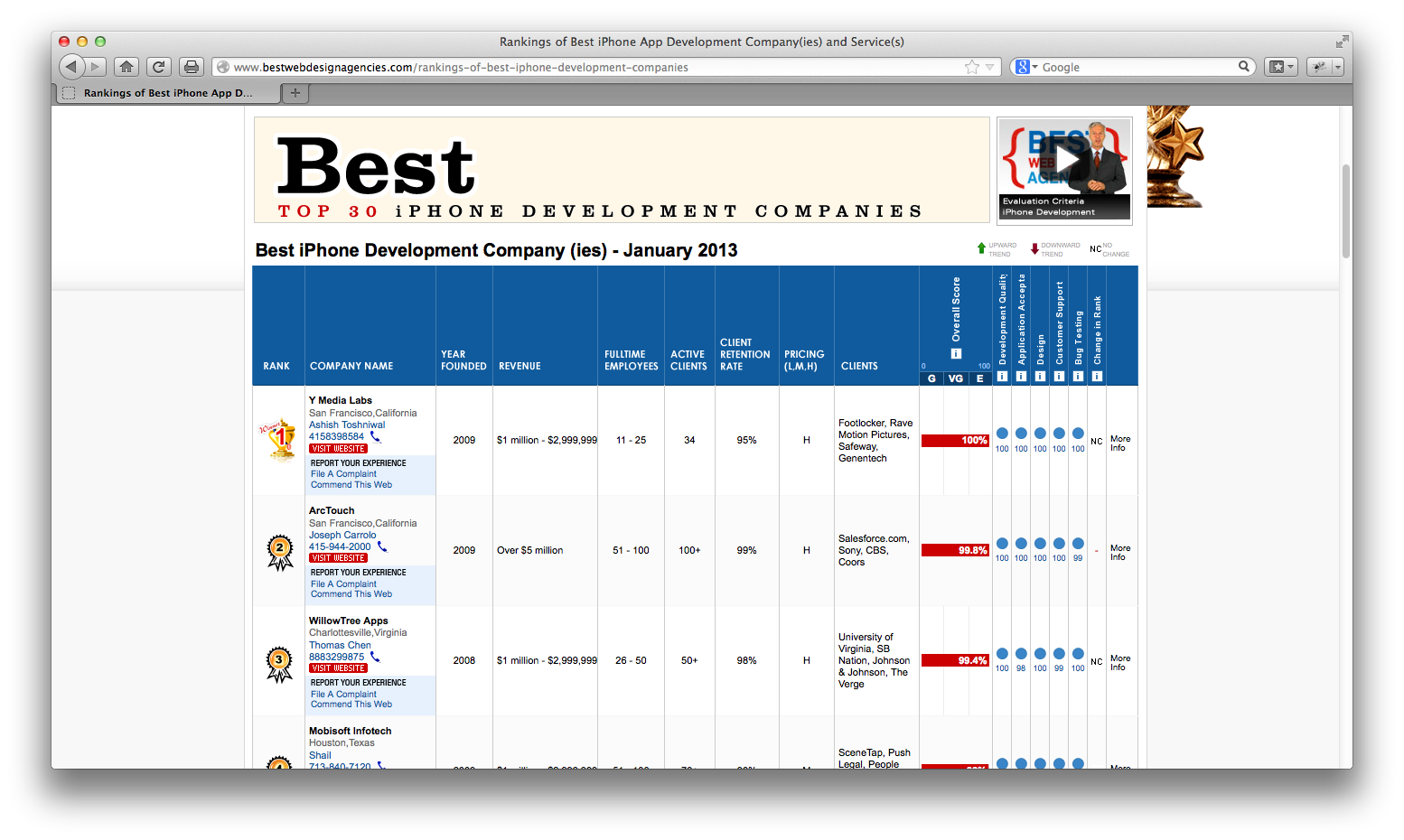Viewport: 1404px width, 840px height.
Task: Expand the arrow next to the bookmark star
Action: coord(990,67)
